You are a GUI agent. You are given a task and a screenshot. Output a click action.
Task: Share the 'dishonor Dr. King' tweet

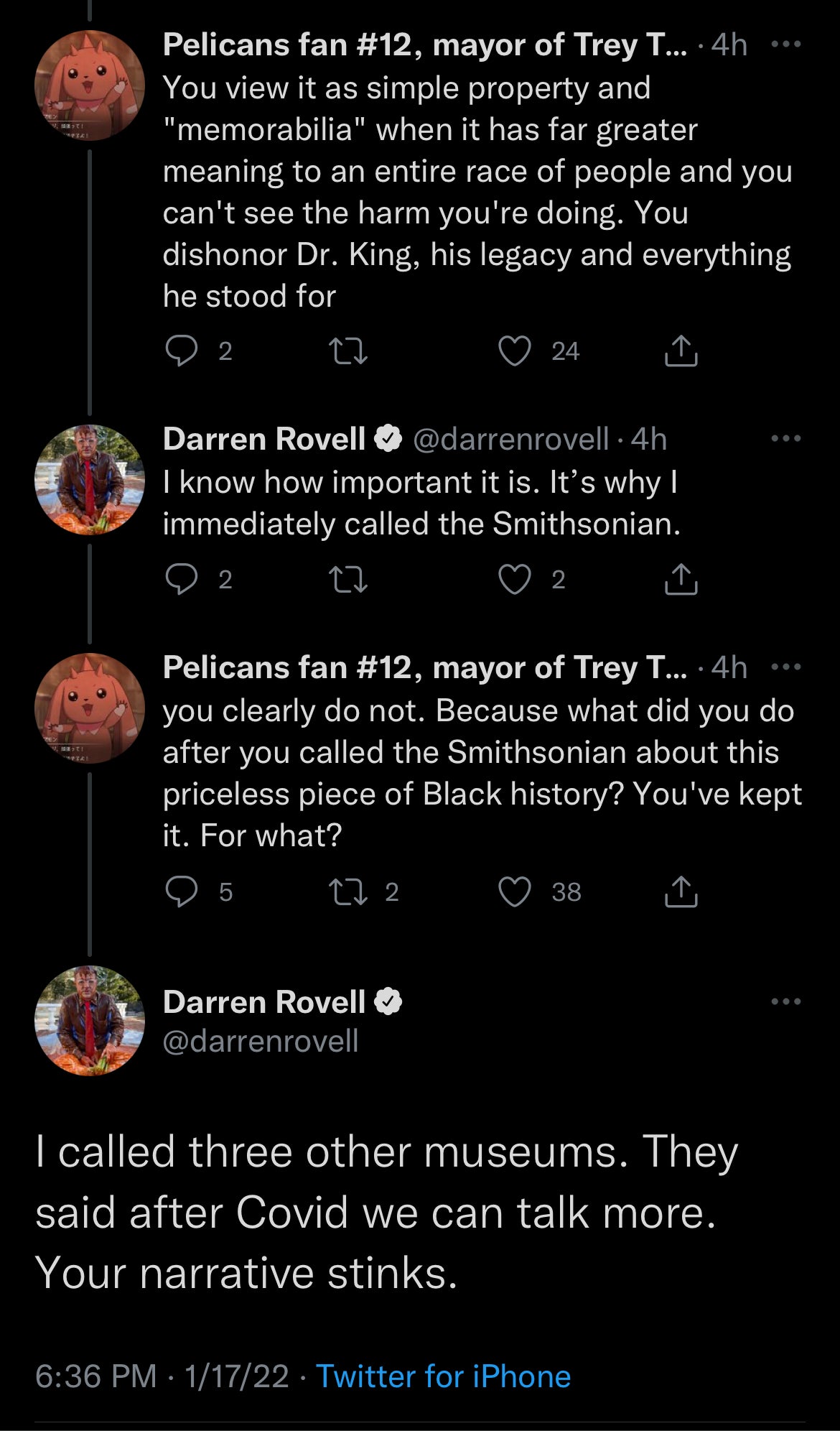pyautogui.click(x=681, y=351)
